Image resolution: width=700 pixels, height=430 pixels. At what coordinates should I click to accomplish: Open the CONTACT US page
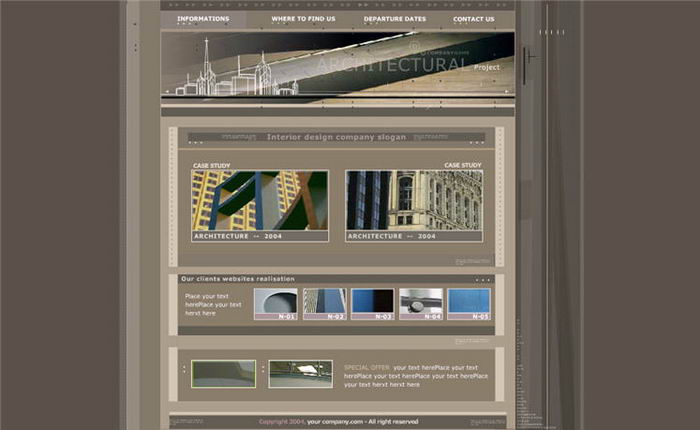tap(473, 19)
